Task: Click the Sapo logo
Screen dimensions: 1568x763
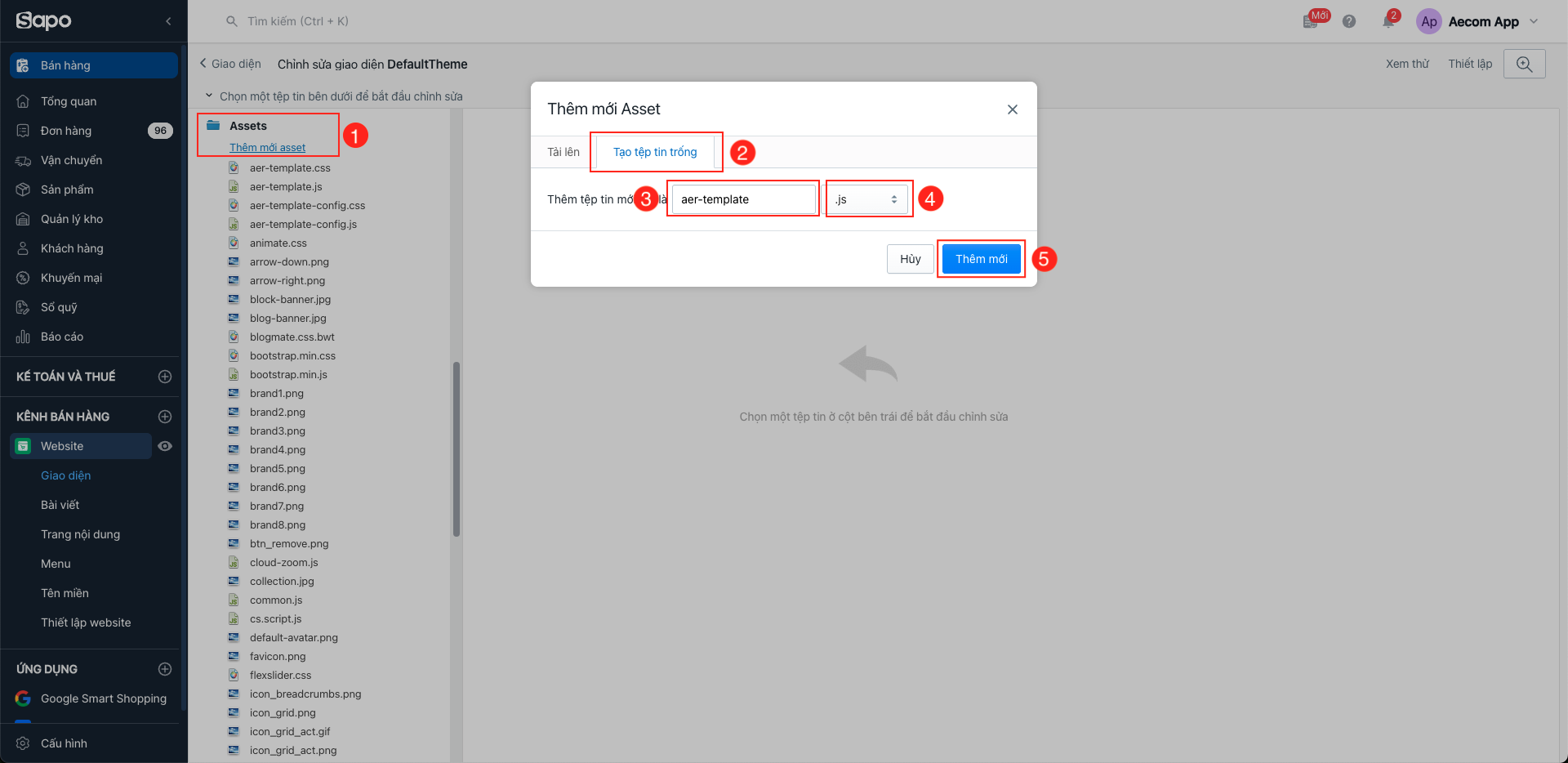Action: [x=44, y=20]
